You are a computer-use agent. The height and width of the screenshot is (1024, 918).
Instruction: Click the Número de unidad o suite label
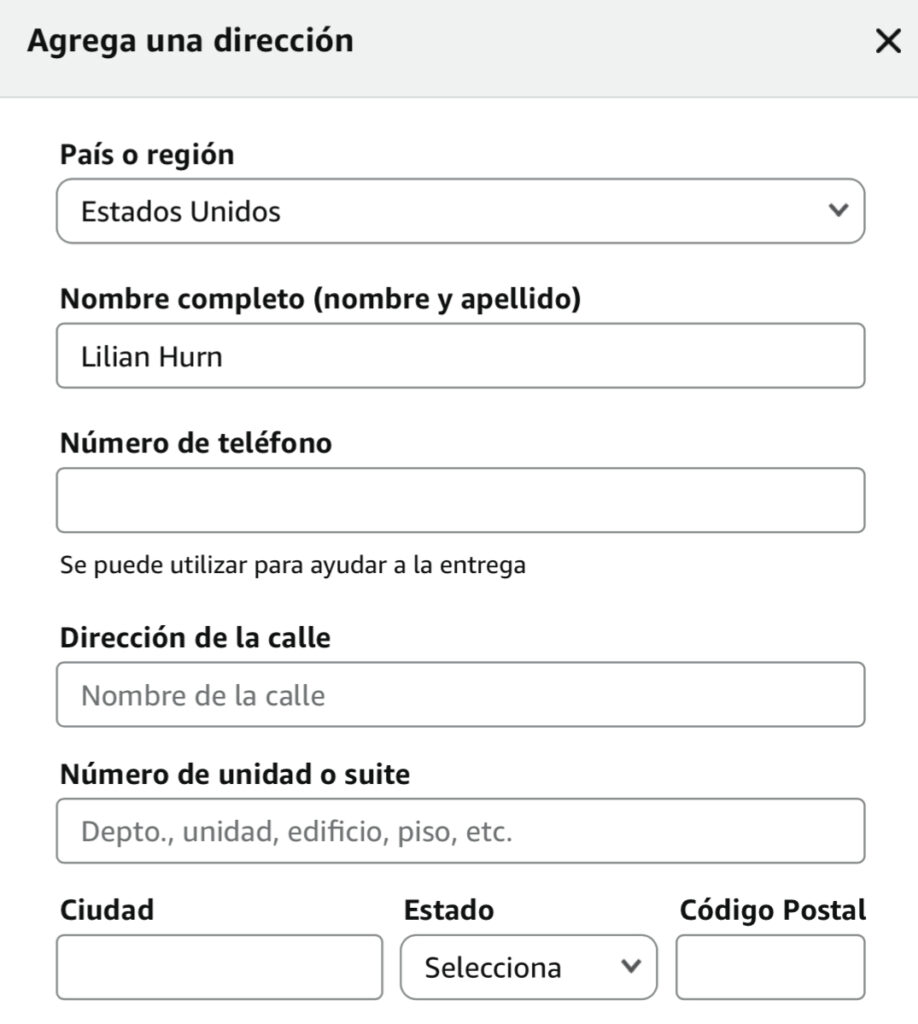235,774
